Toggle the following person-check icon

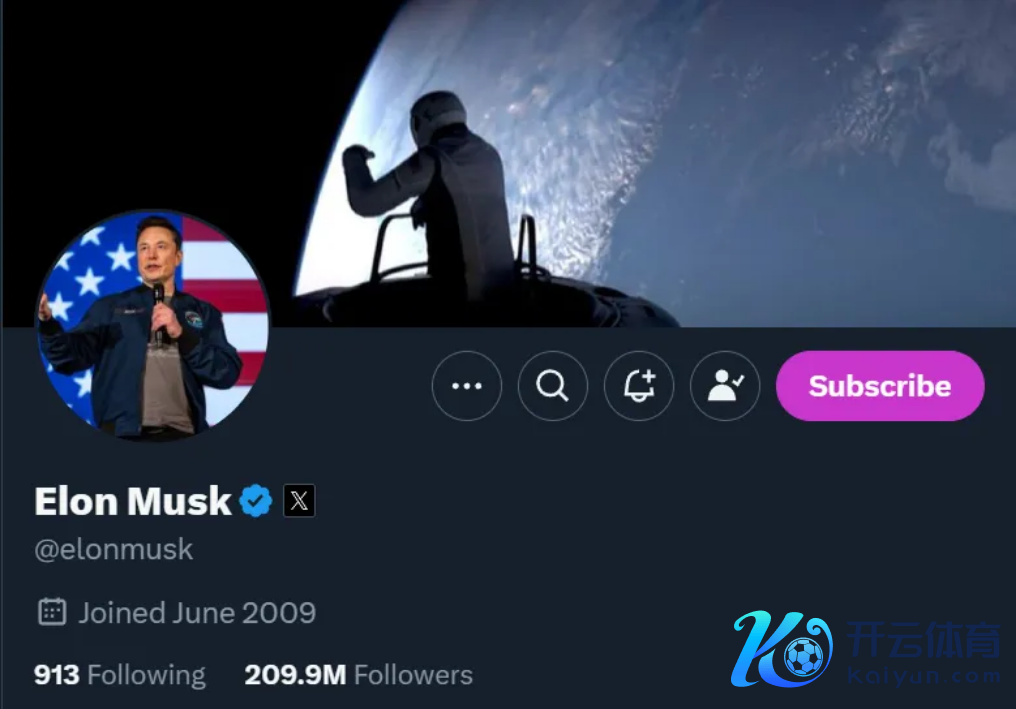(x=725, y=386)
